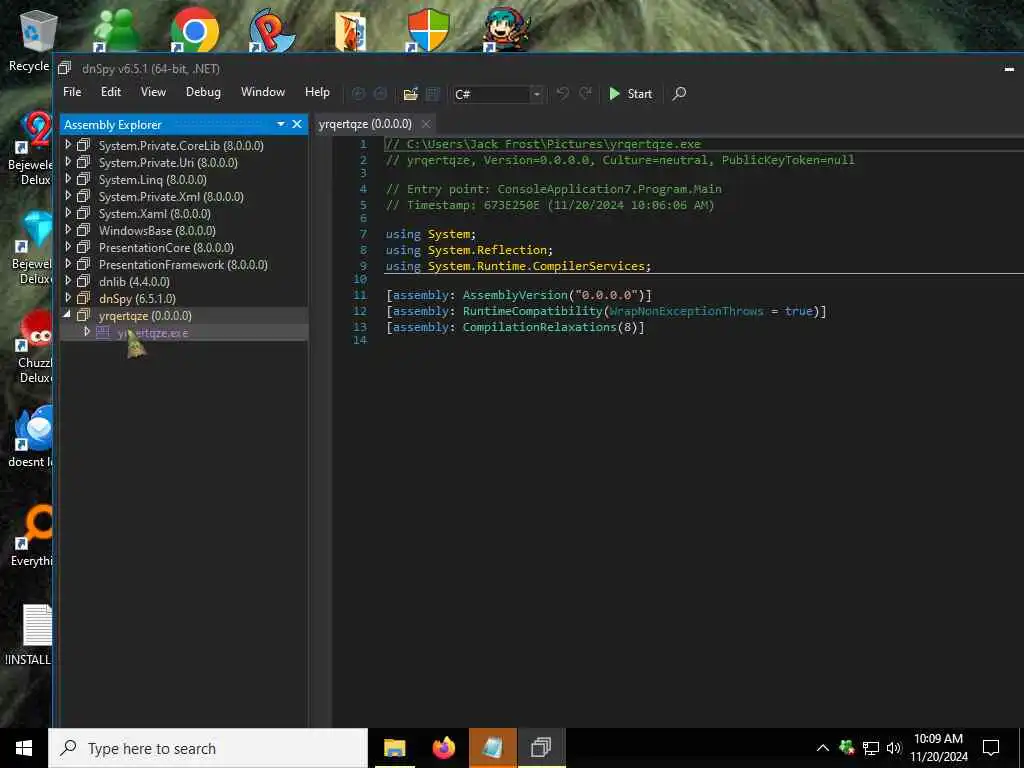Open the Assembly Explorer panel options arrow
The image size is (1024, 768).
281,124
